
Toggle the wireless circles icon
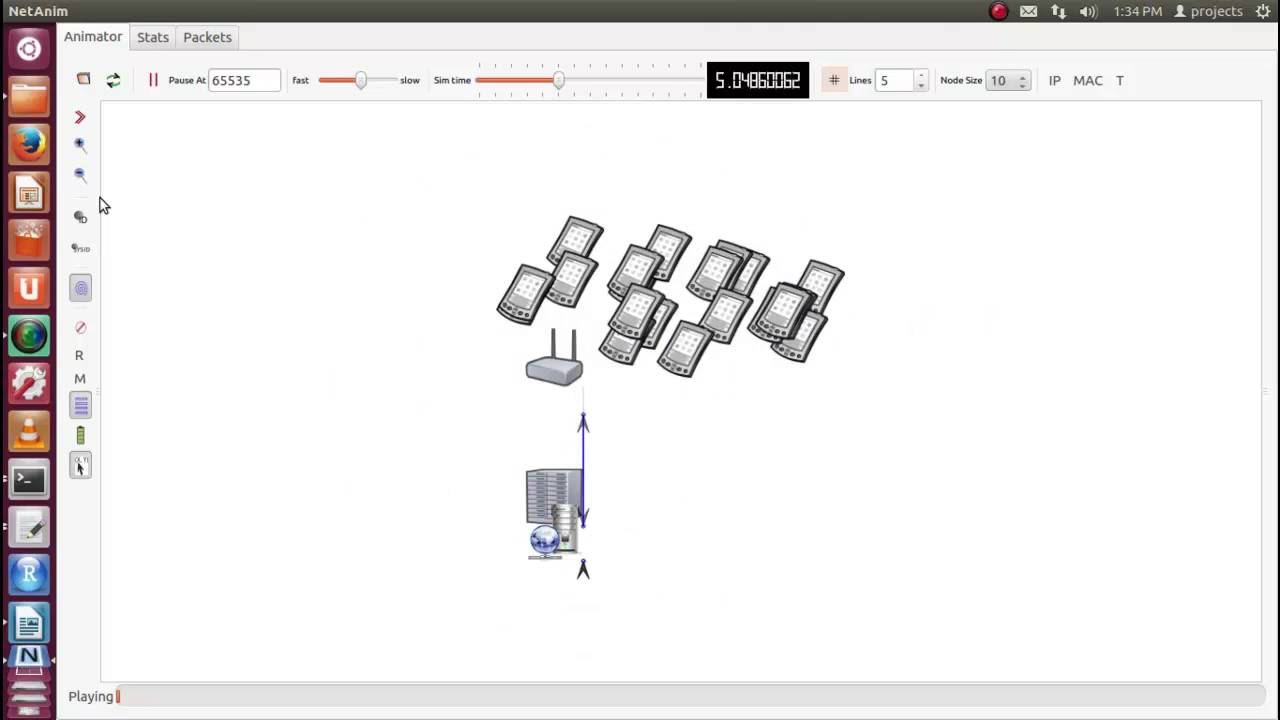[x=81, y=288]
